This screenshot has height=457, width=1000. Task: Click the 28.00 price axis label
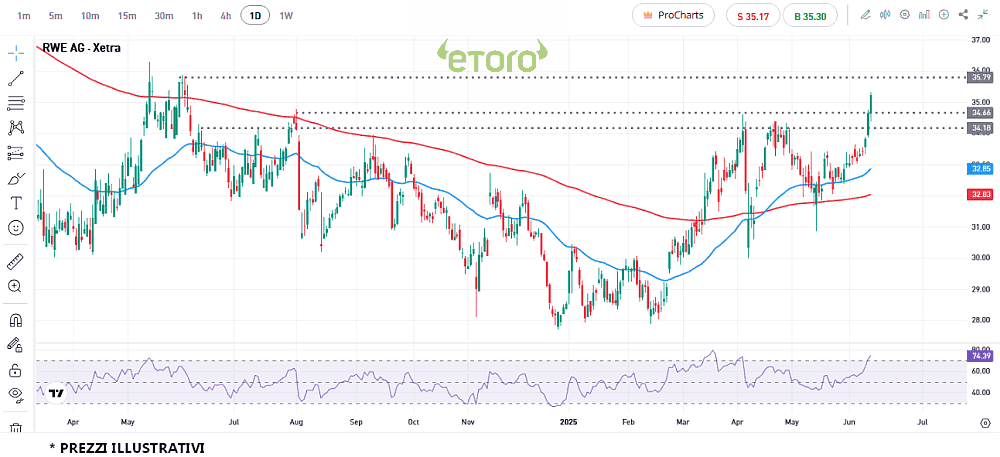[x=979, y=321]
